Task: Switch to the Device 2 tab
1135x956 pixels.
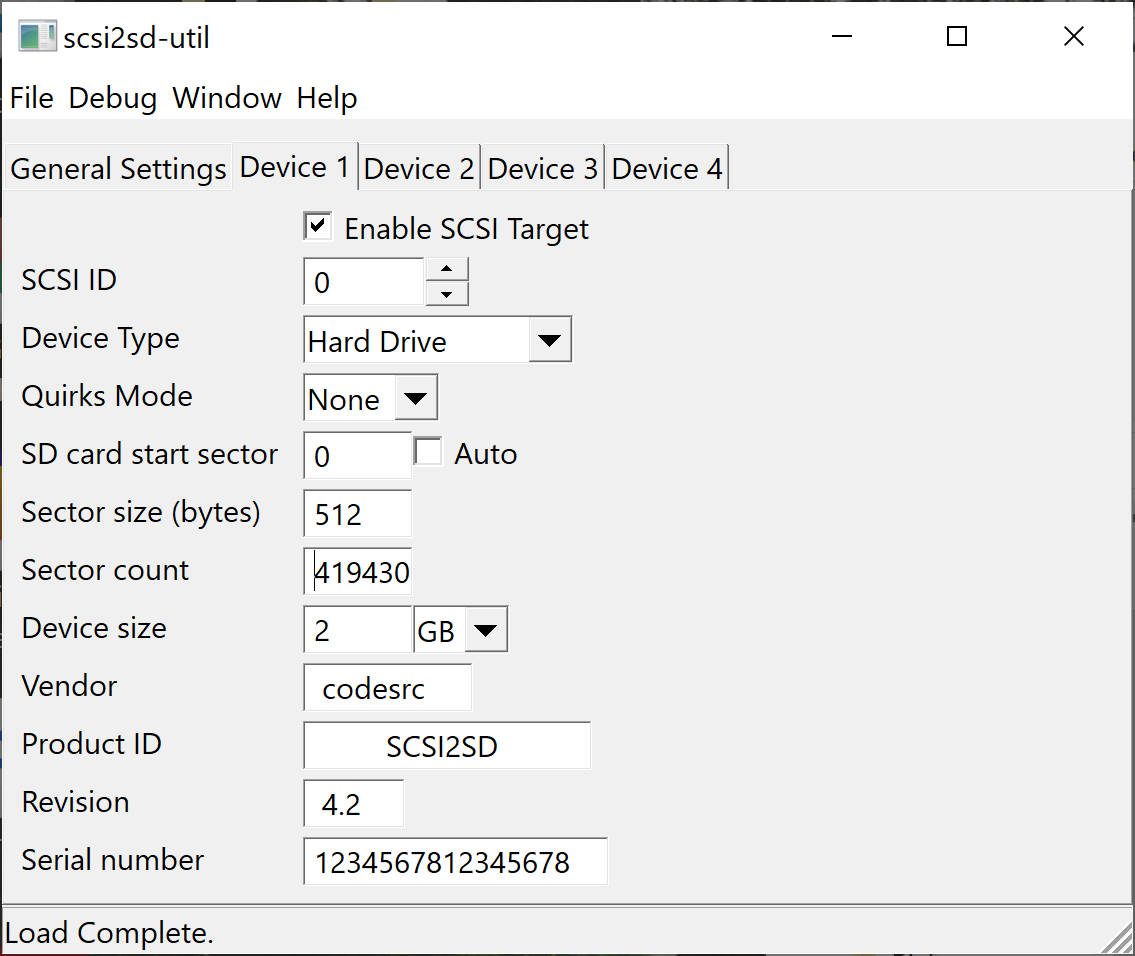Action: 419,169
